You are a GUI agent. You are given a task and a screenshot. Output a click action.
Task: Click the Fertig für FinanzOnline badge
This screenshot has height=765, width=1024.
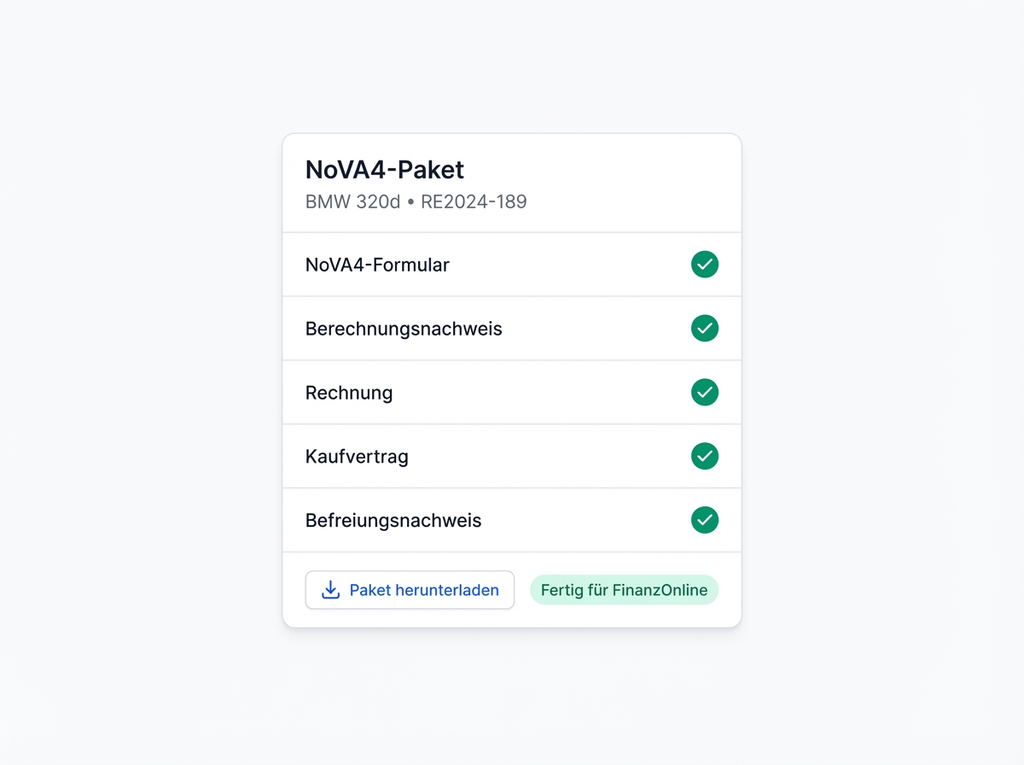[624, 590]
